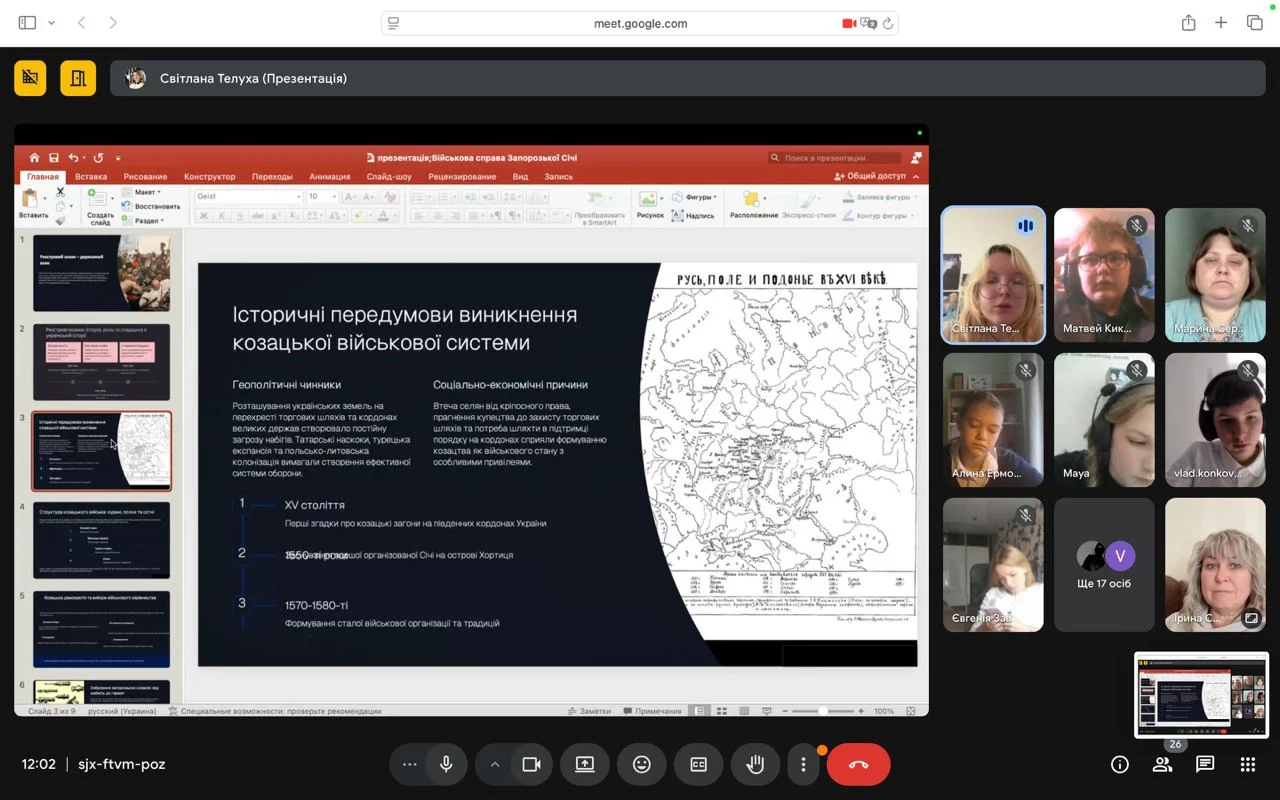
Task: Toggle closed captions
Action: [x=699, y=764]
